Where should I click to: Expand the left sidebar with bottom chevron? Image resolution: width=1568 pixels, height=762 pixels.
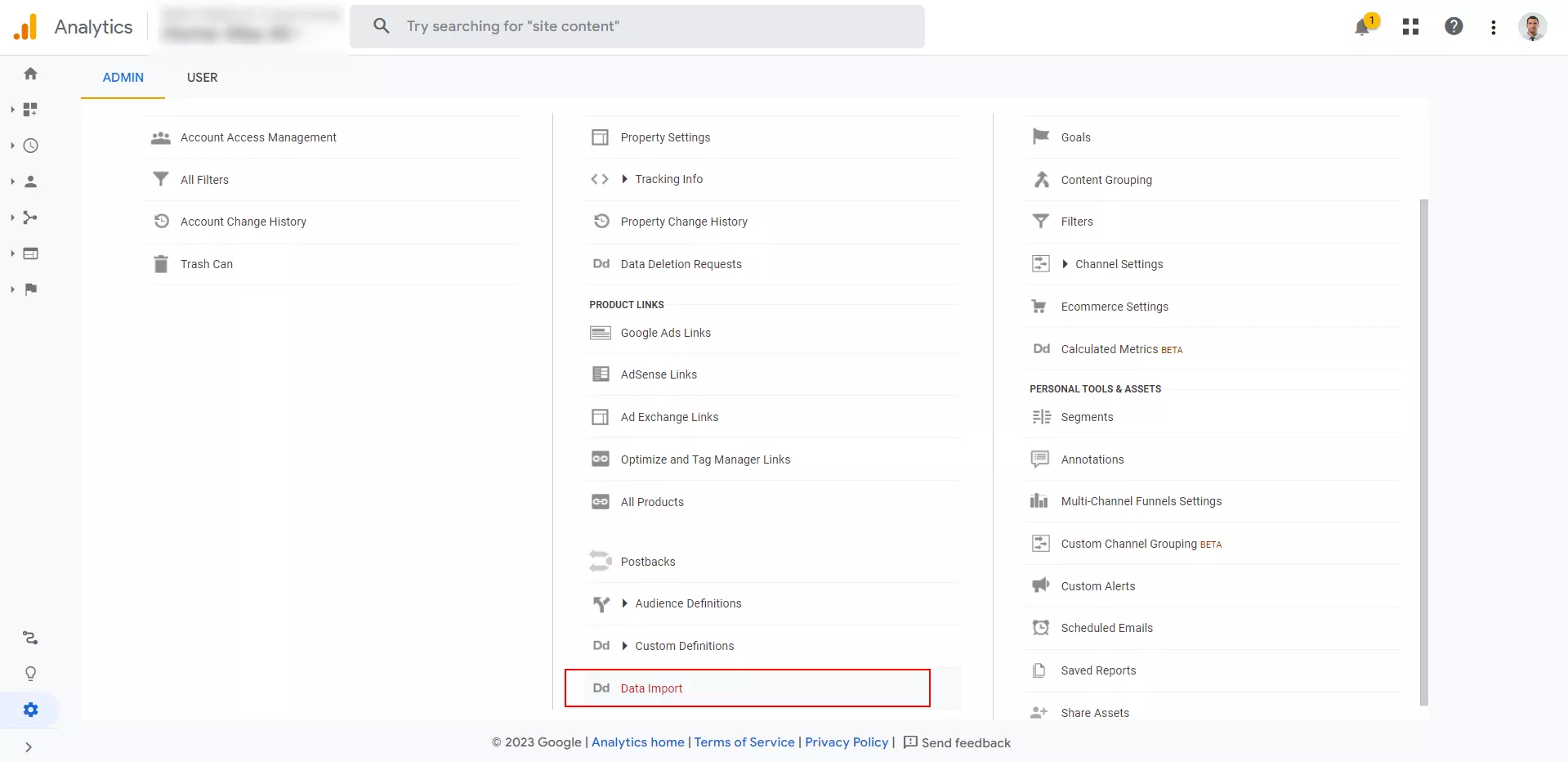29,747
